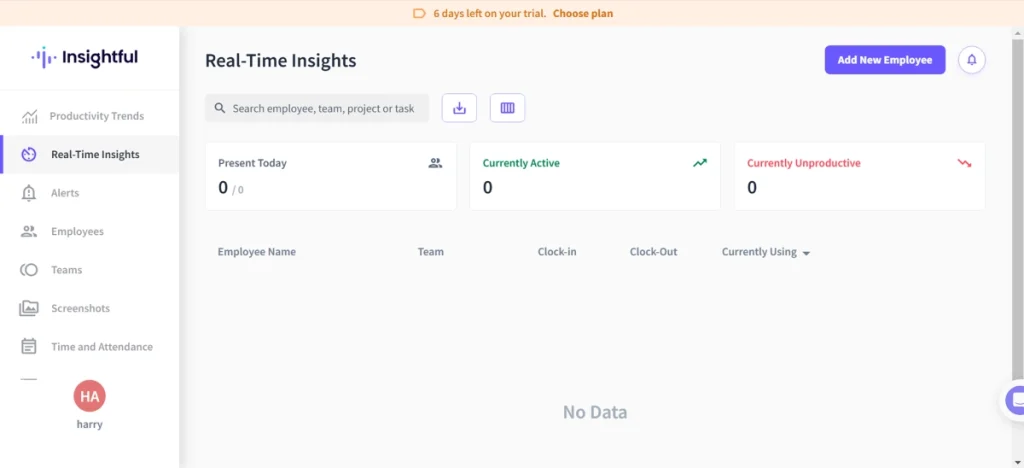The height and width of the screenshot is (468, 1024).
Task: Click the trial tag icon in banner
Action: (x=419, y=13)
